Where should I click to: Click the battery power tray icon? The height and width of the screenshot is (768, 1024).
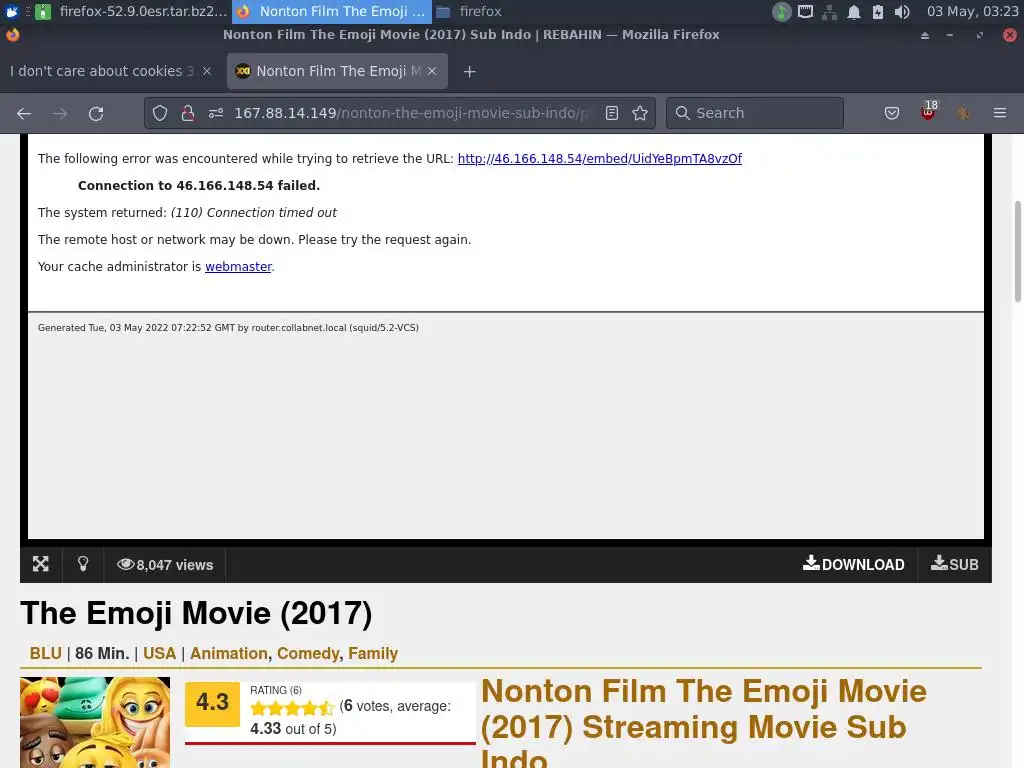coord(878,12)
